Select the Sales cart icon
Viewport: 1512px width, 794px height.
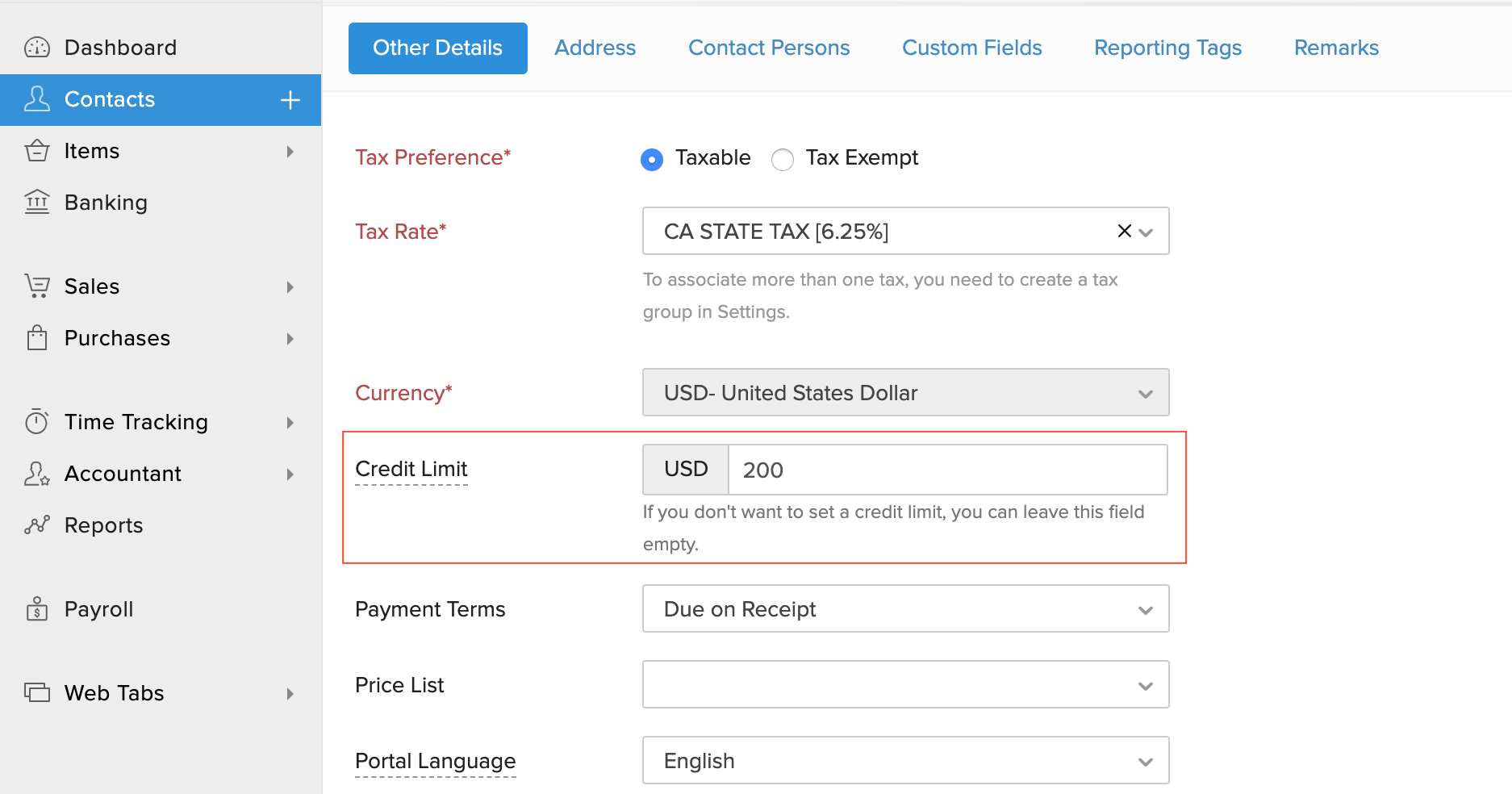pyautogui.click(x=36, y=286)
